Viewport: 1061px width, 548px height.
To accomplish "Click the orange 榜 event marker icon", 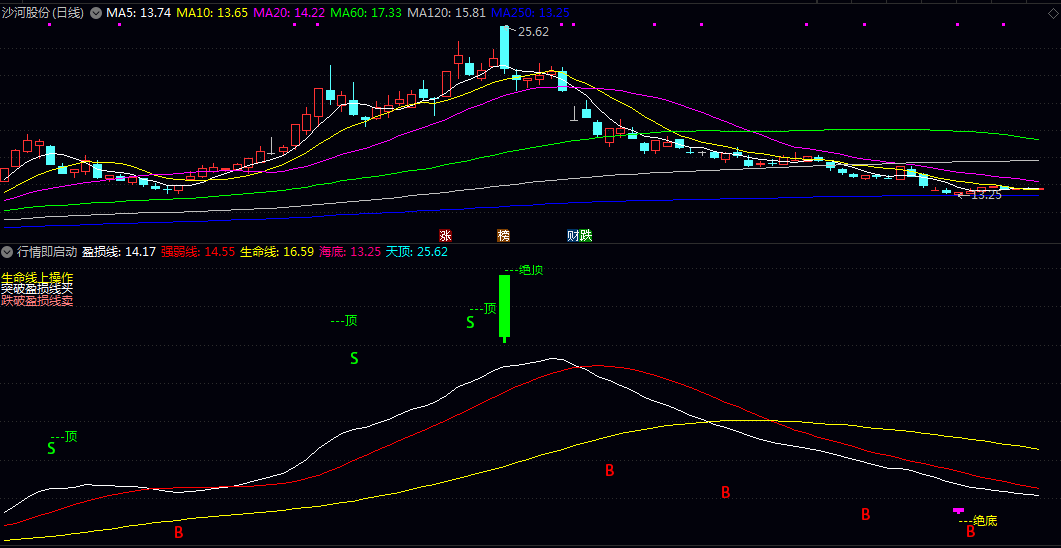I will (503, 236).
